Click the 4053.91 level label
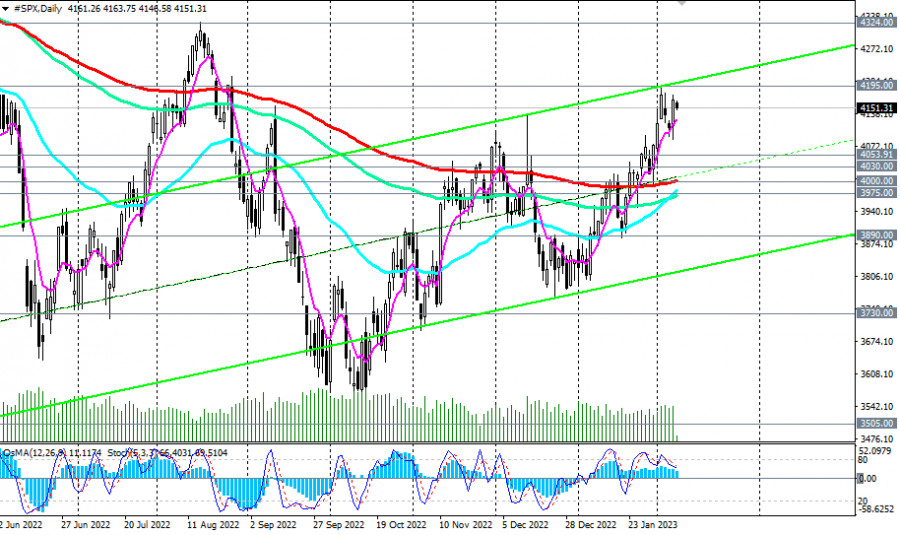This screenshot has height=535, width=900. click(876, 155)
